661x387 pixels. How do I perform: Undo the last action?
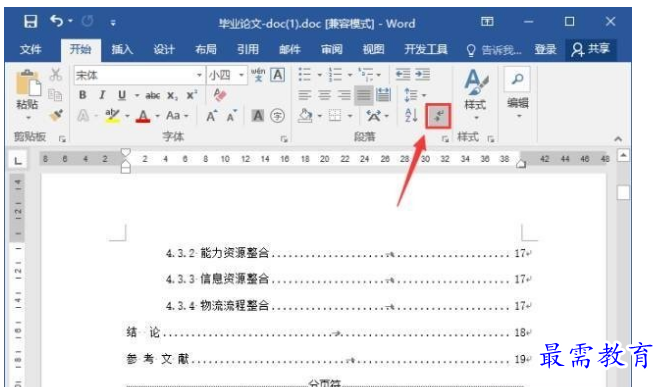[56, 21]
